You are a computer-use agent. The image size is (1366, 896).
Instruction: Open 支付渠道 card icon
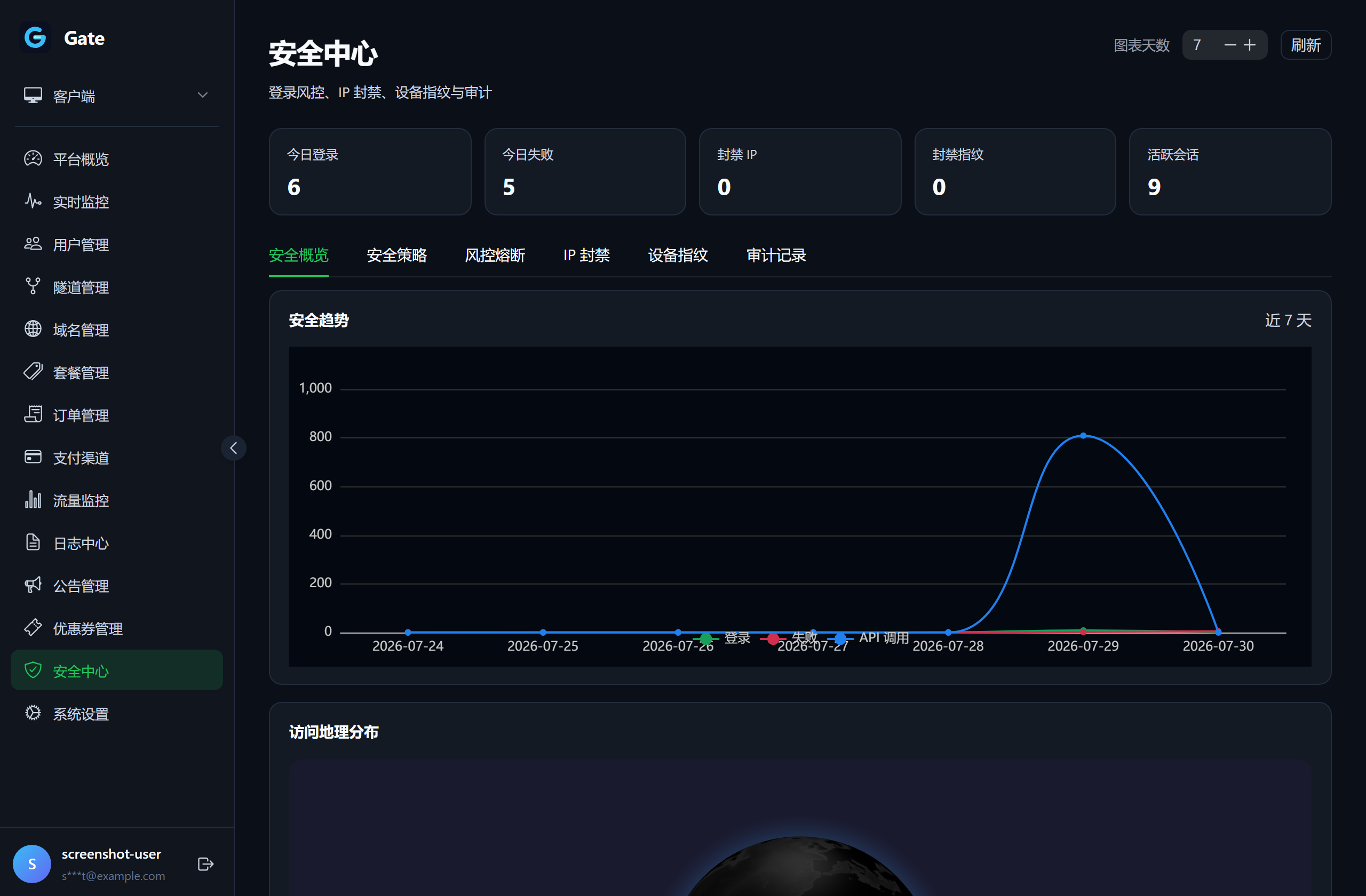click(33, 457)
